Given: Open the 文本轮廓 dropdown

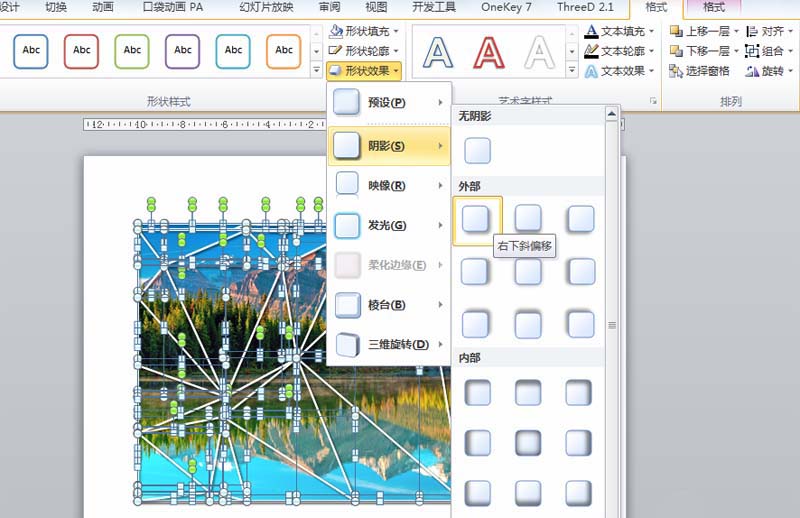Looking at the screenshot, I should (x=619, y=51).
